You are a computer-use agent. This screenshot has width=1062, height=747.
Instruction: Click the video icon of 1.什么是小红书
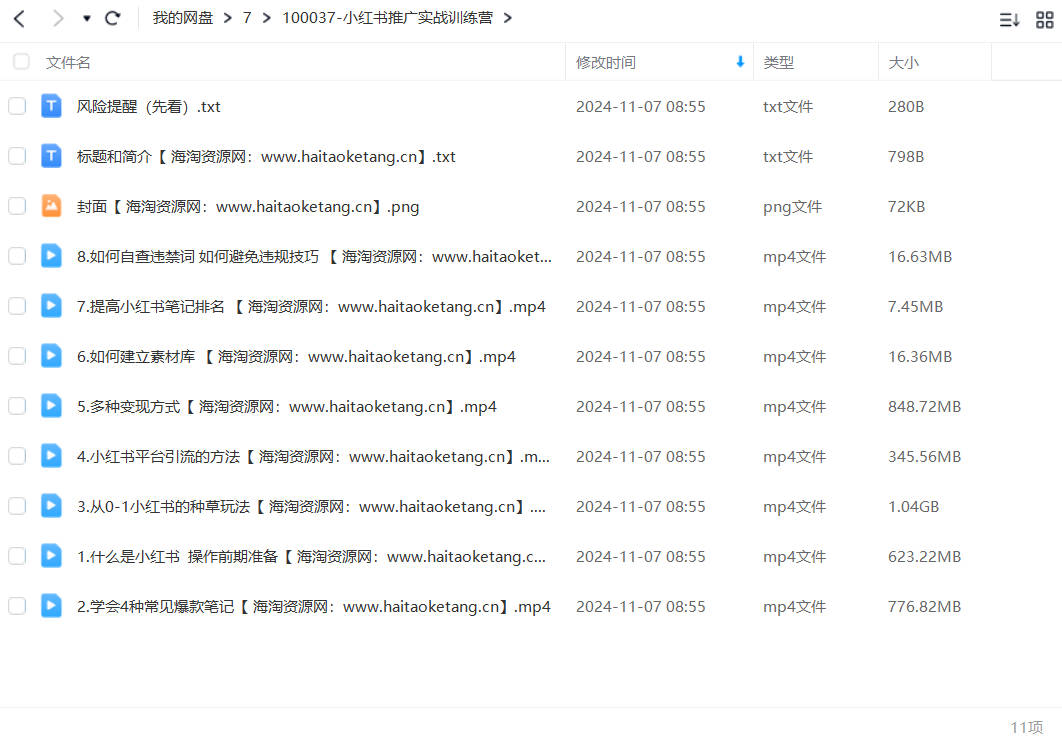click(51, 555)
